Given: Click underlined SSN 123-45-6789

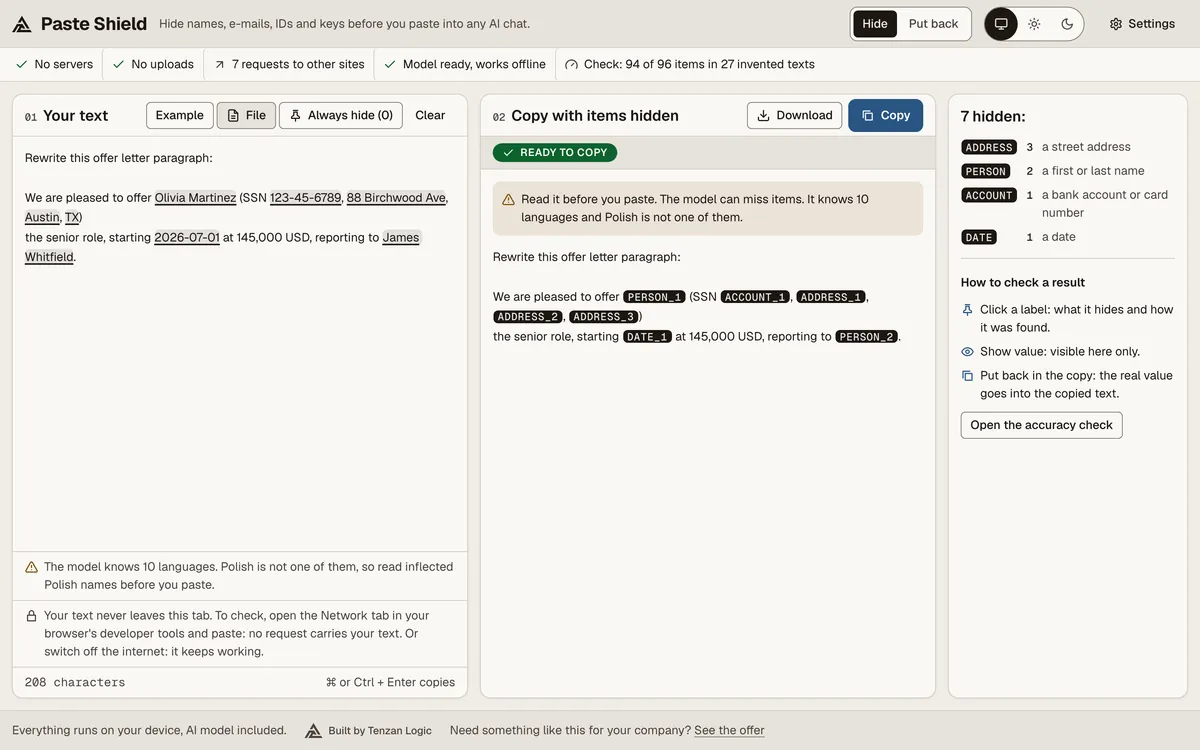Looking at the screenshot, I should pos(305,198).
